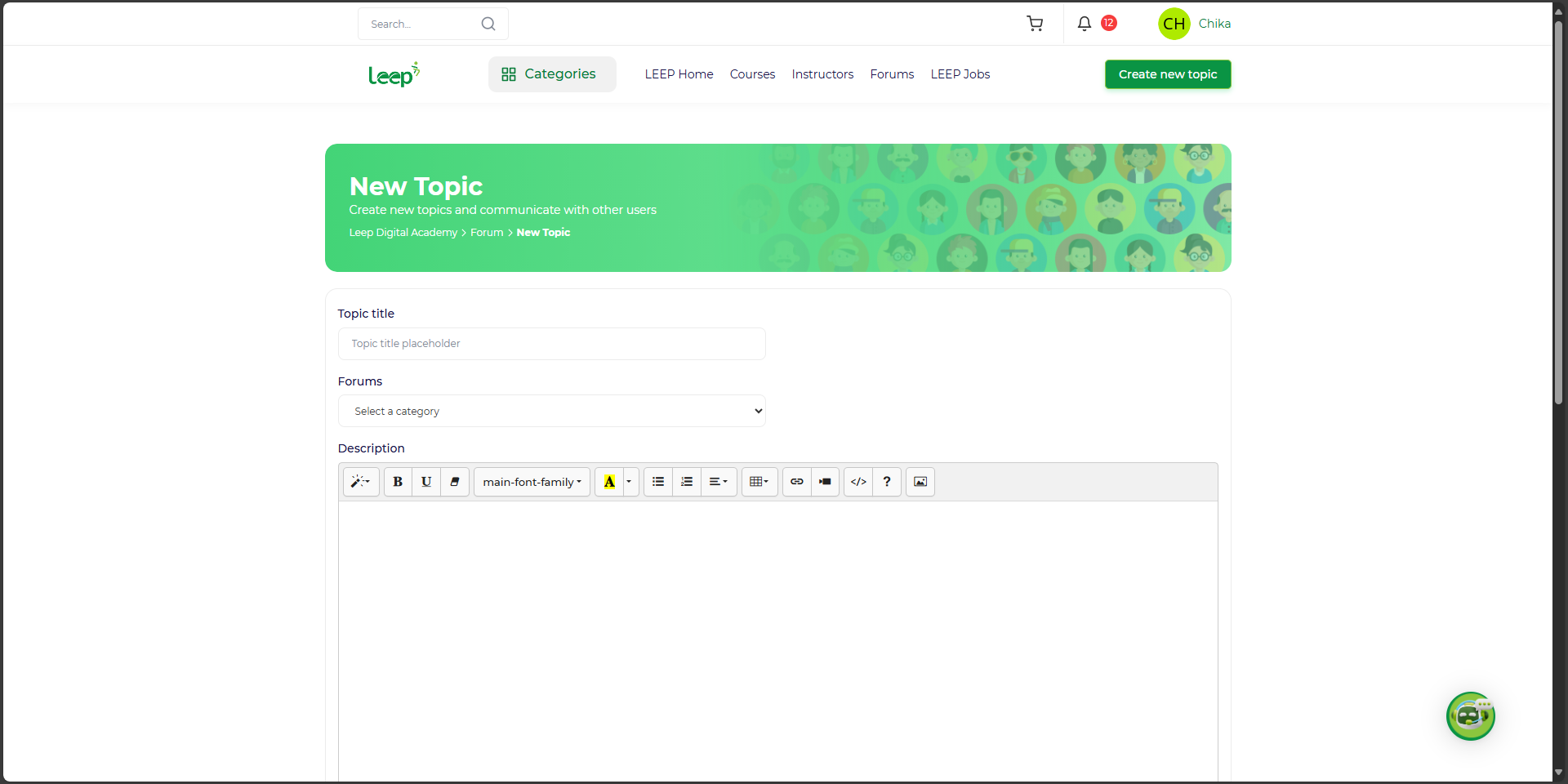1568x784 pixels.
Task: Switch to code view in editor
Action: (858, 482)
